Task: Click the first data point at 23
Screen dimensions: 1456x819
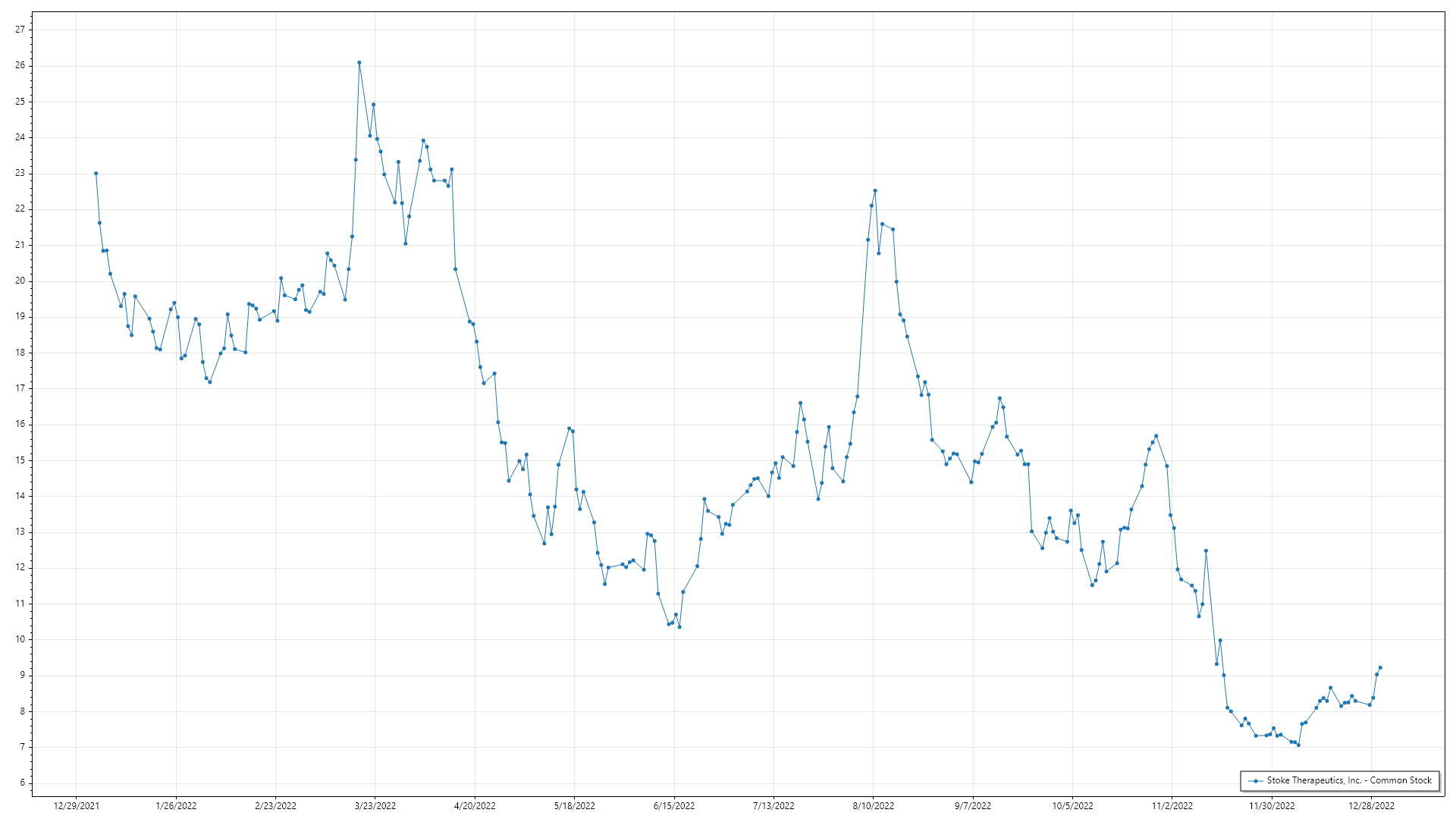Action: tap(96, 174)
